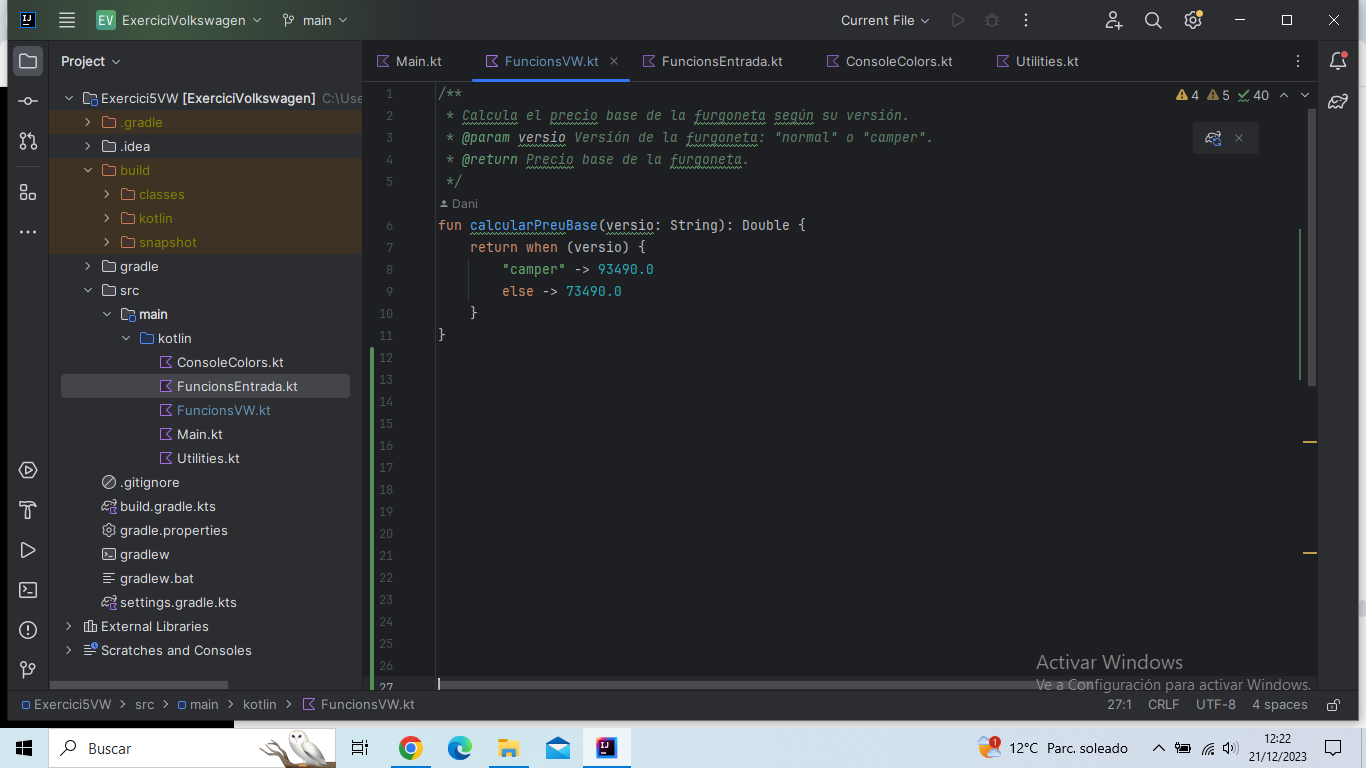1366x768 pixels.
Task: Open Microsoft Edge from the taskbar
Action: coord(459,747)
